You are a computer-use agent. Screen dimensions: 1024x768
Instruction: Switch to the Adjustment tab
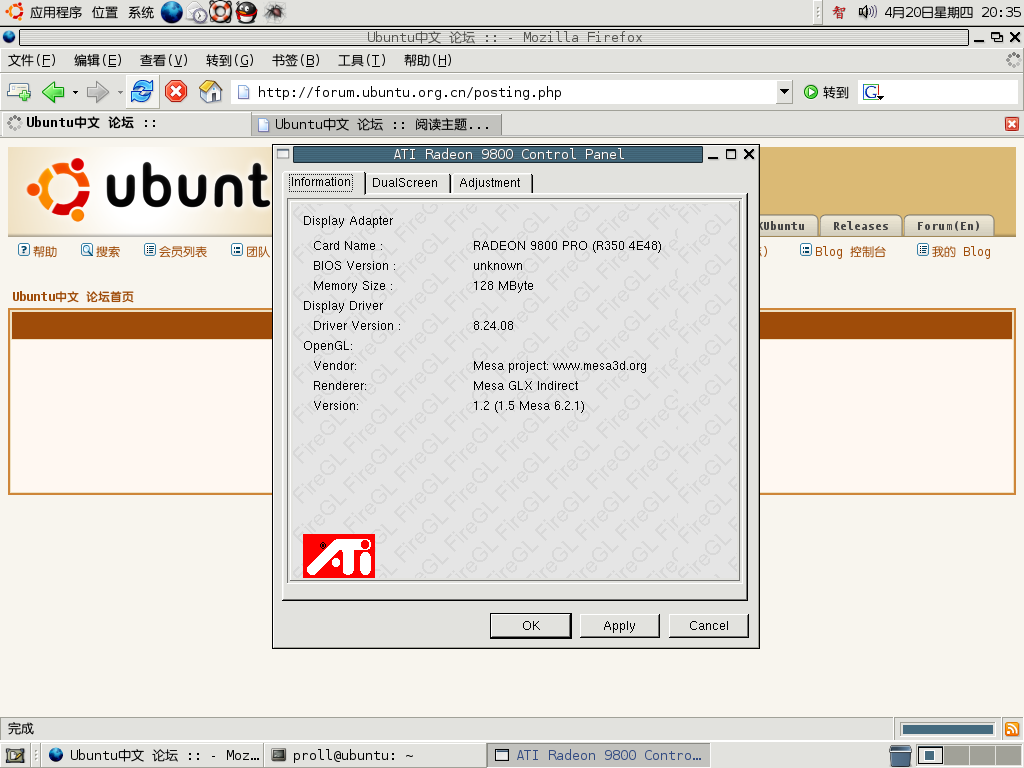(x=490, y=183)
